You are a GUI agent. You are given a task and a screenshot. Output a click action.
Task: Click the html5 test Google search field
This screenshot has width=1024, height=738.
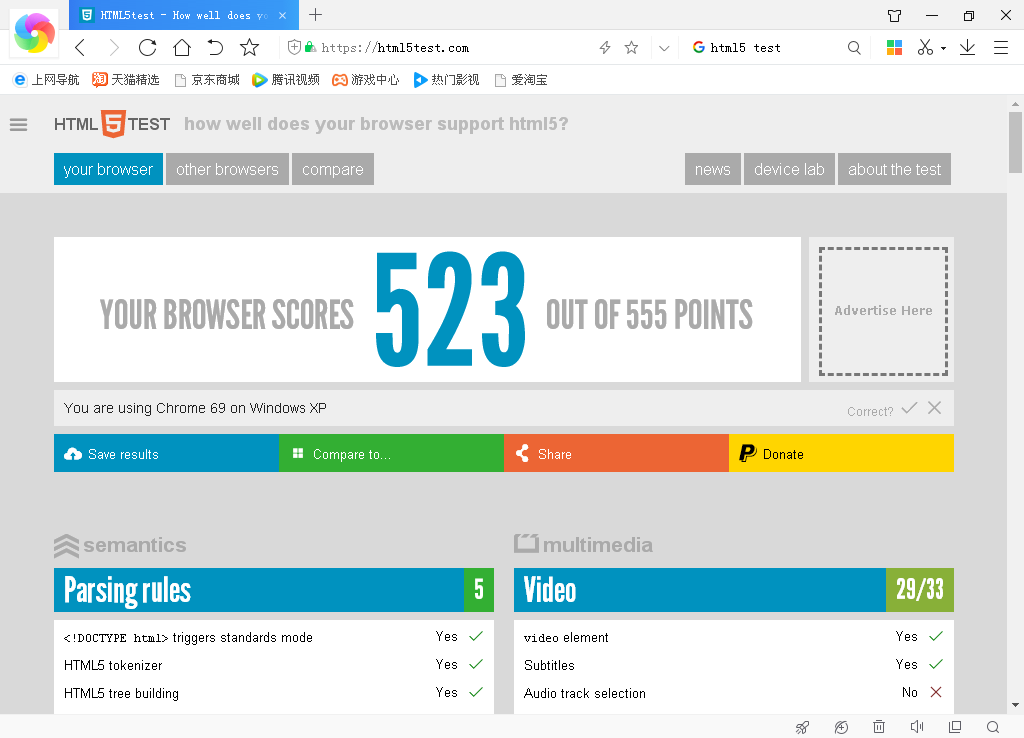pyautogui.click(x=770, y=47)
